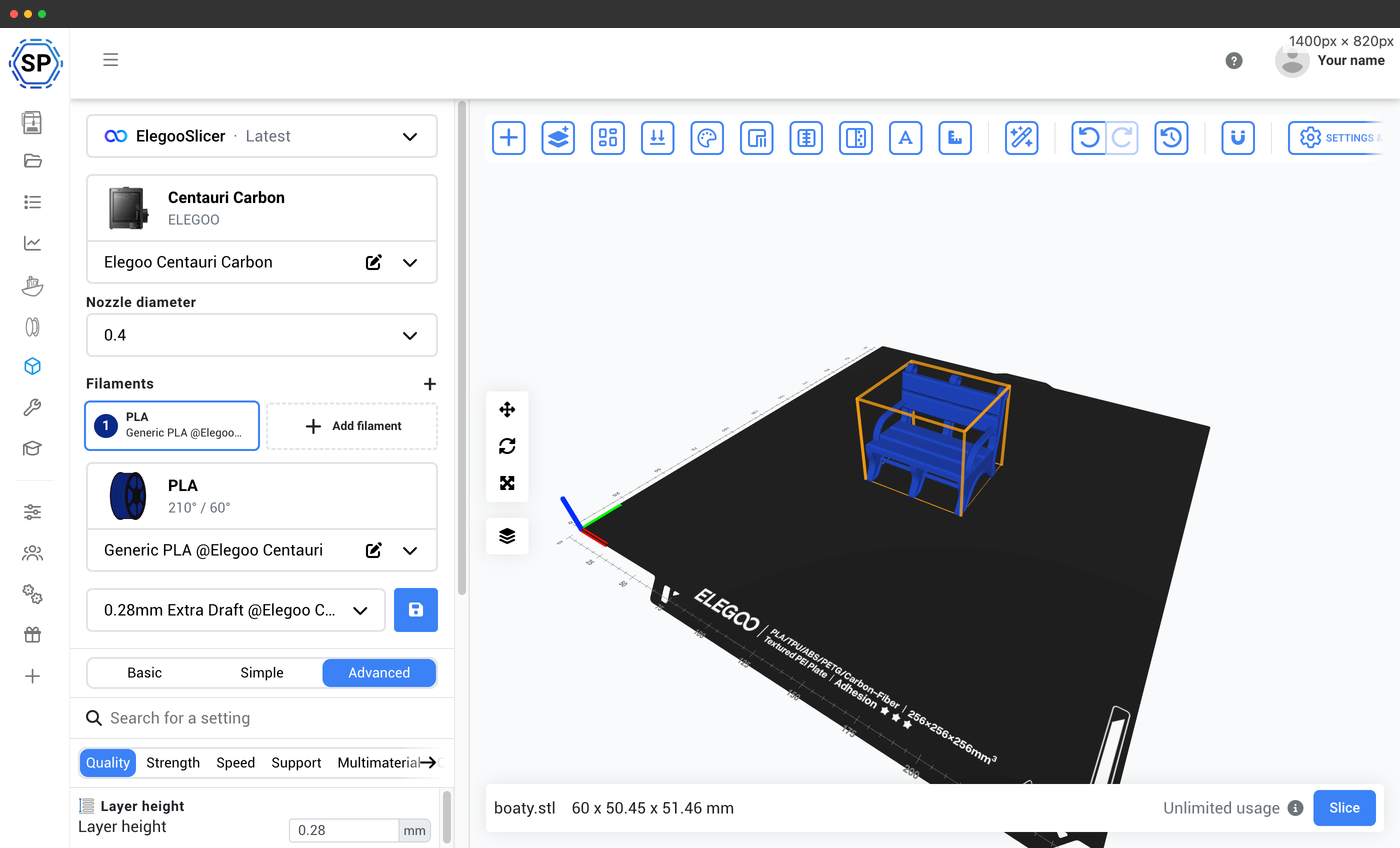
Task: Switch to Basic settings mode
Action: [x=145, y=673]
